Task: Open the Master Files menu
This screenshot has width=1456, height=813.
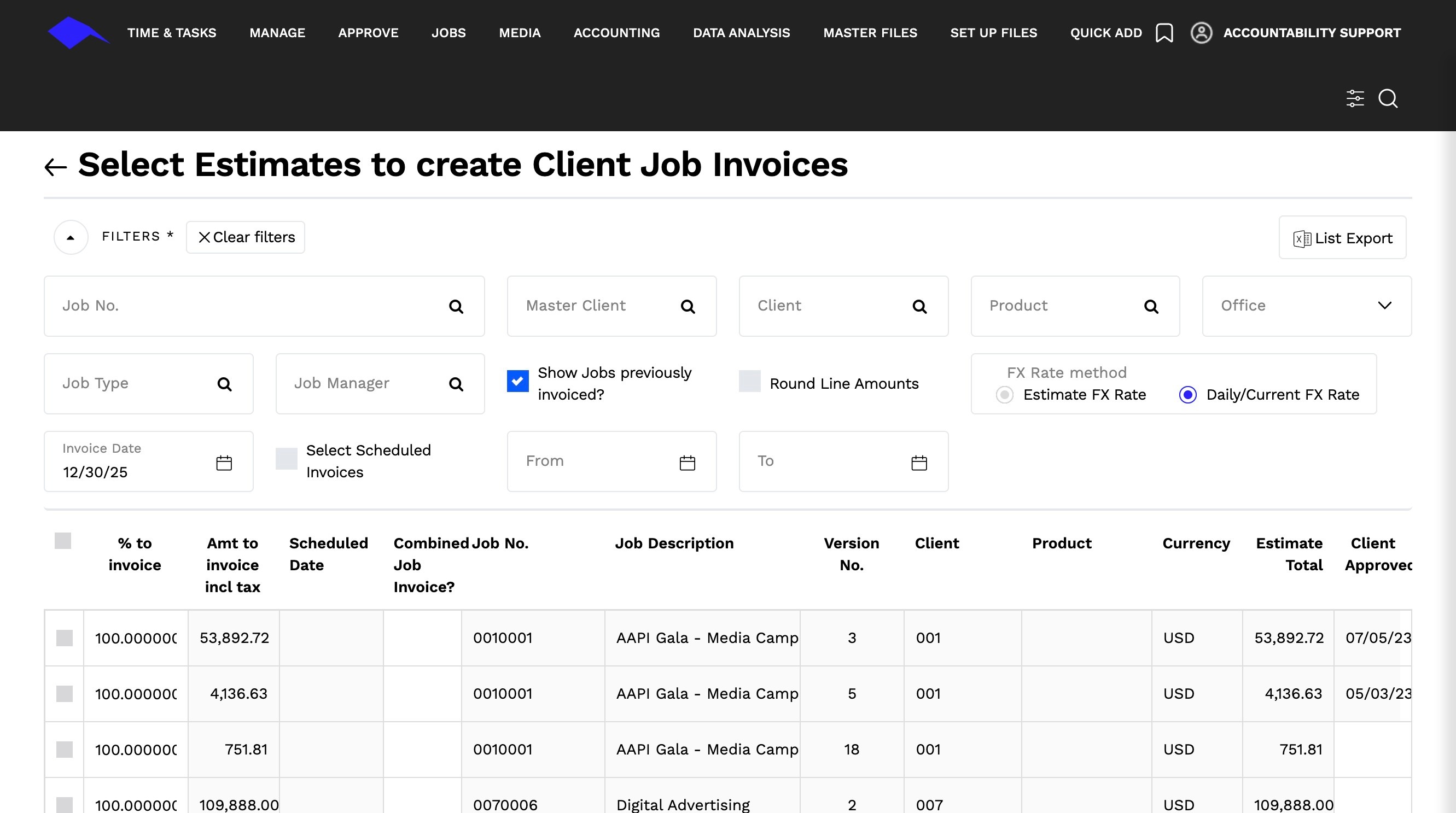Action: [x=869, y=33]
